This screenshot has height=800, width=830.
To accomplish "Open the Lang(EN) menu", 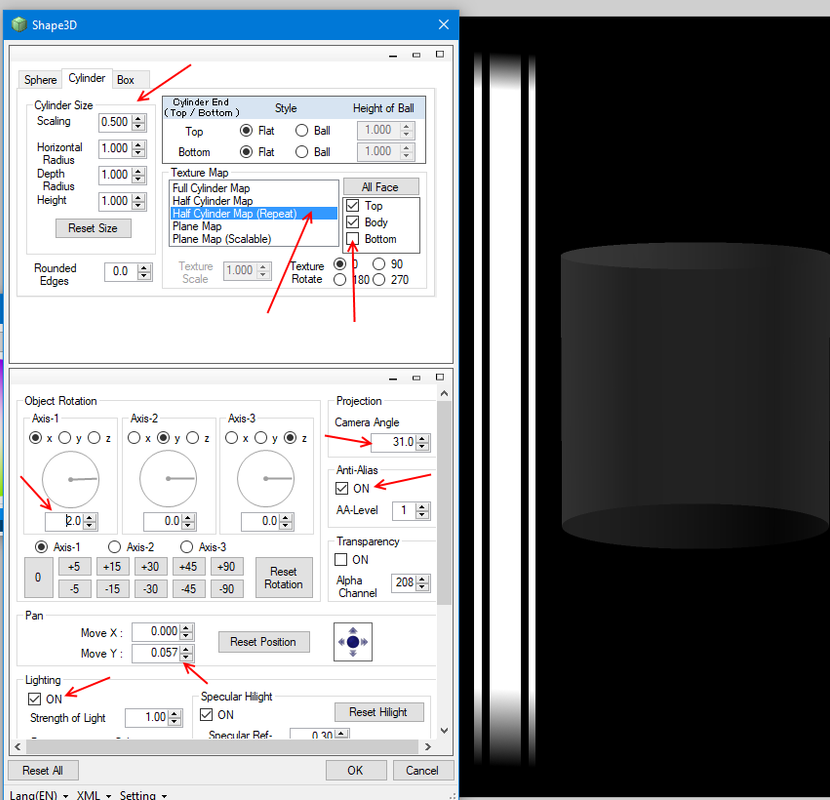I will pyautogui.click(x=39, y=795).
